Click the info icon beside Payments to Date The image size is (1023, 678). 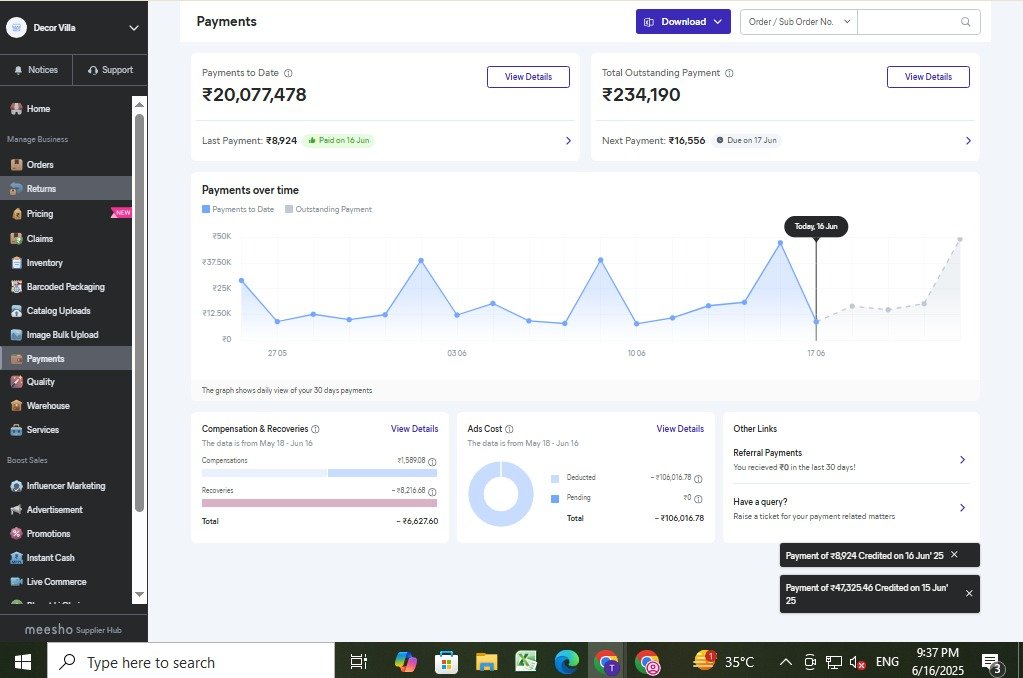click(289, 73)
